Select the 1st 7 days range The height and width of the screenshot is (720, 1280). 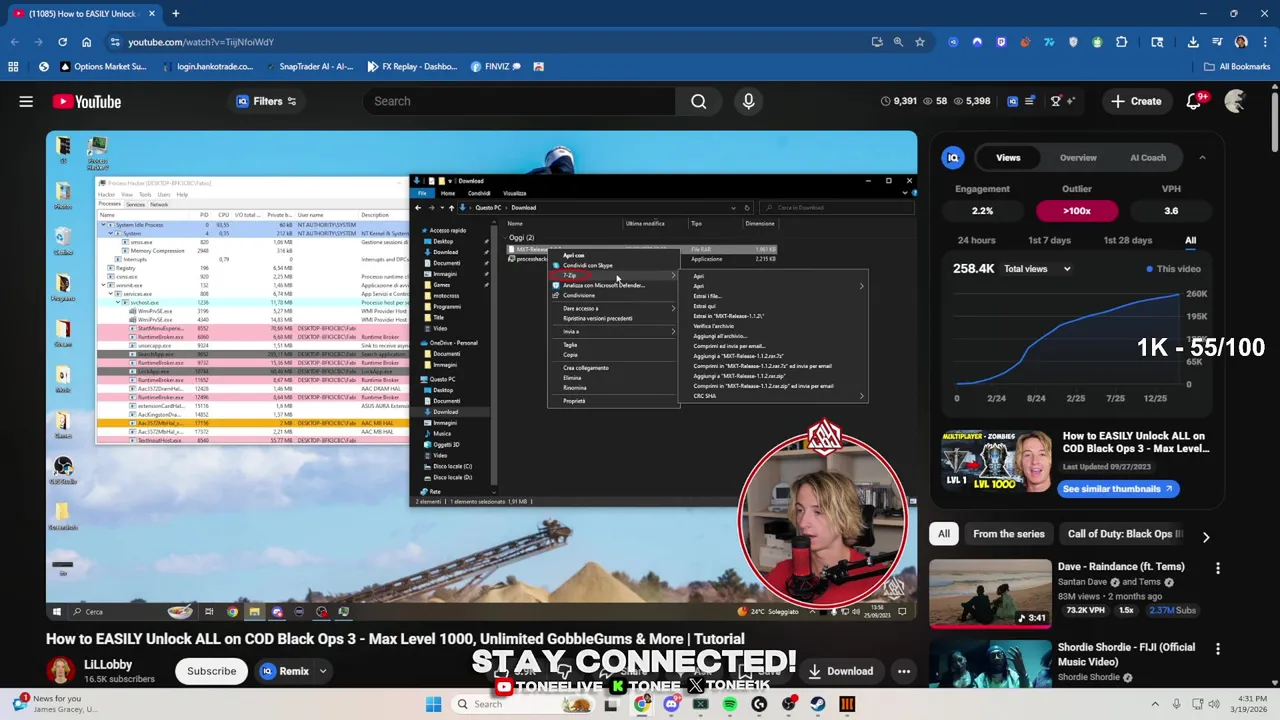pyautogui.click(x=1049, y=240)
